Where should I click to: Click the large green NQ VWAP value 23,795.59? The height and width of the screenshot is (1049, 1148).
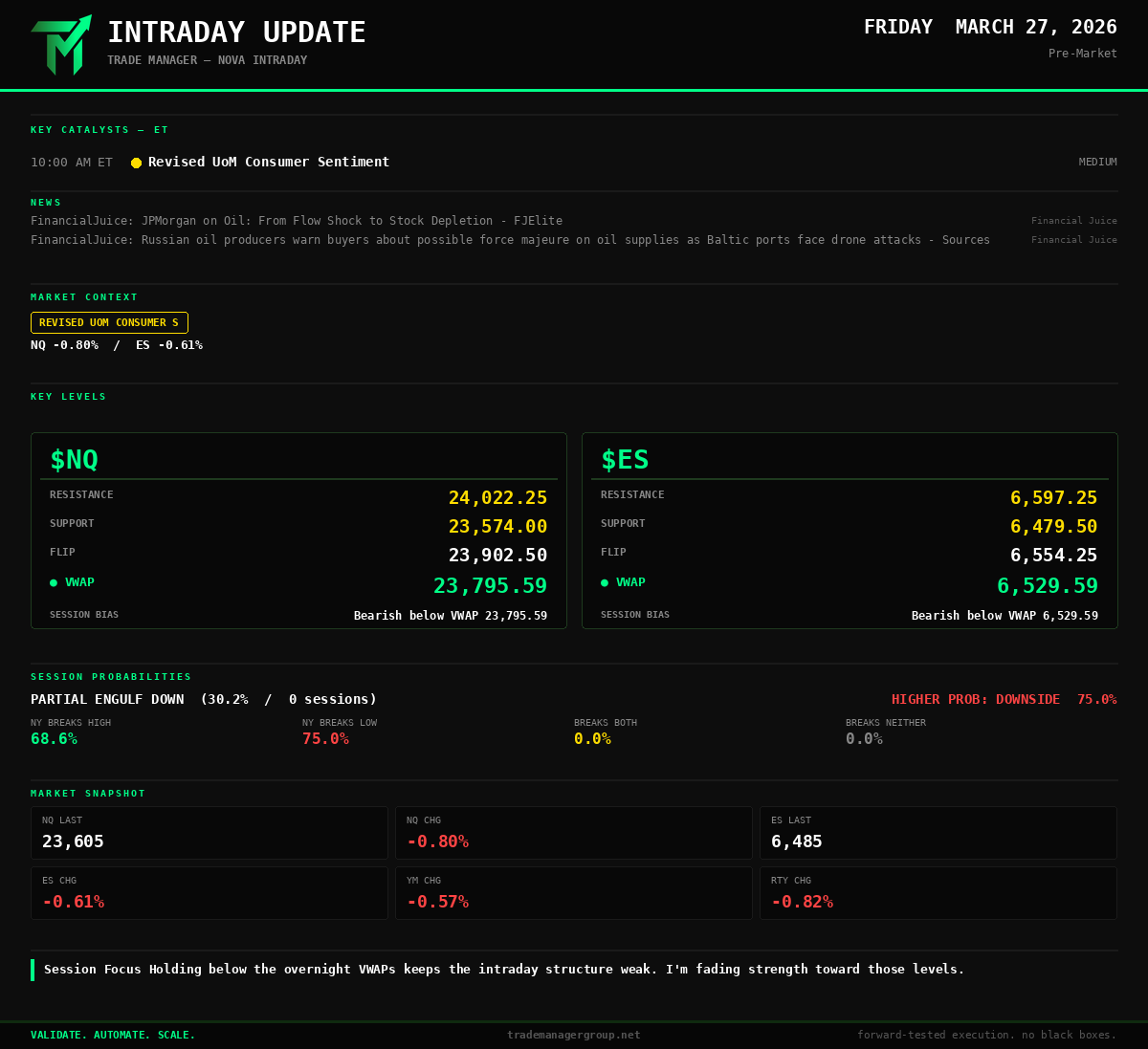490,585
